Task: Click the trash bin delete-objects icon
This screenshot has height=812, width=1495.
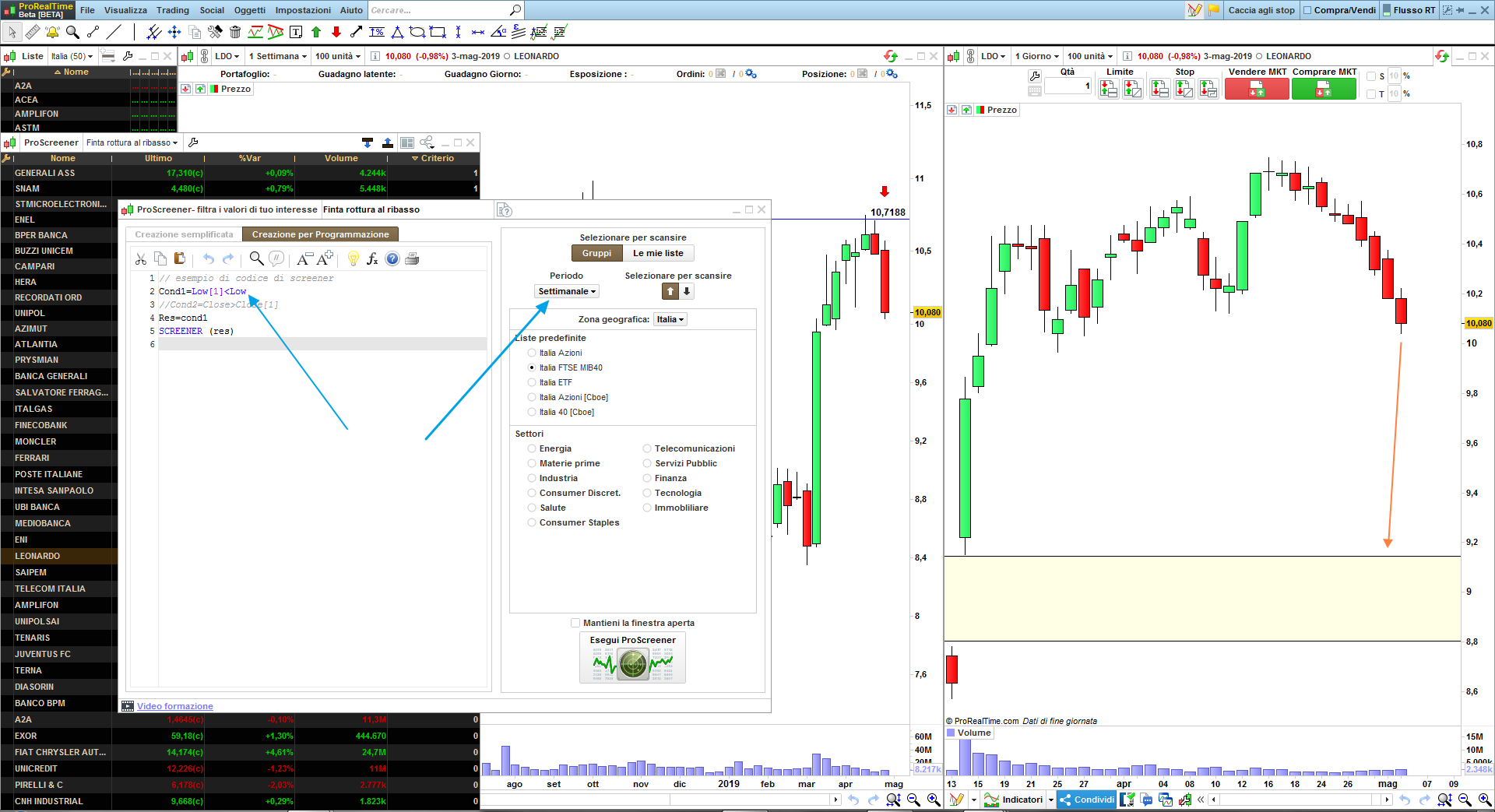Action: click(235, 32)
